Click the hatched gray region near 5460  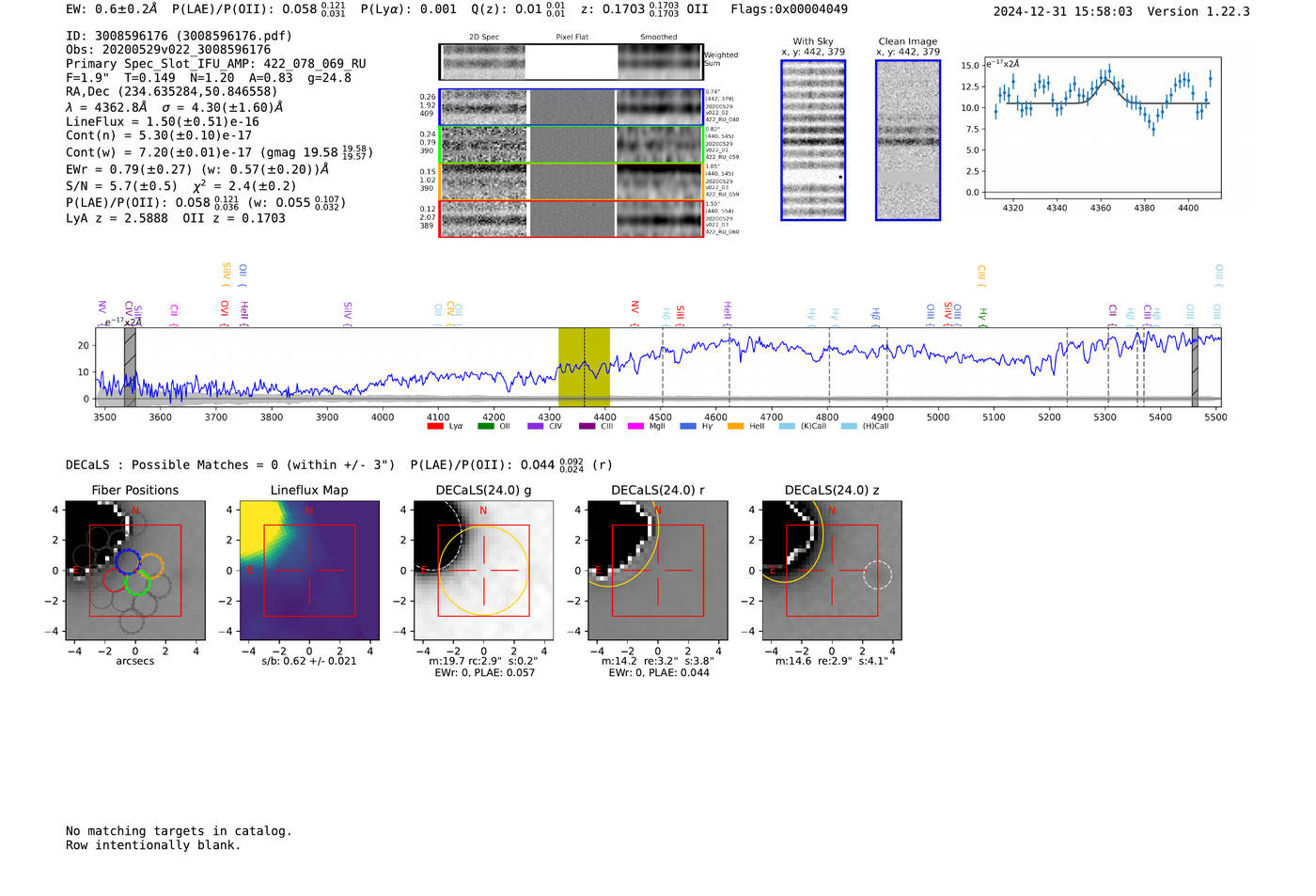pyautogui.click(x=1195, y=367)
